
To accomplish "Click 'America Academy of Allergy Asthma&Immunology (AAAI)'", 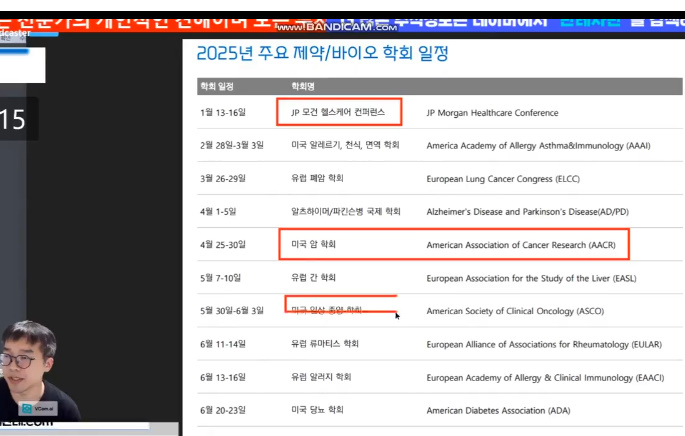I will coord(538,146).
